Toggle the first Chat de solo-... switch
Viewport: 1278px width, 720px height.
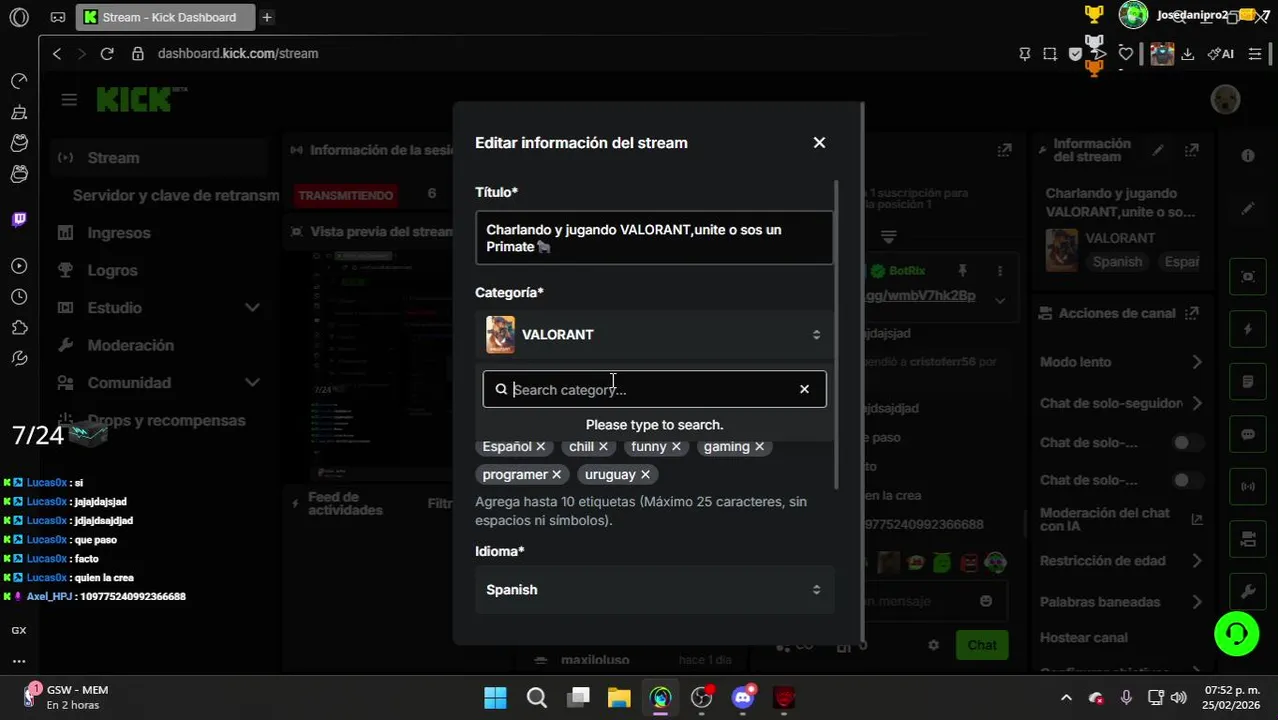coord(1186,442)
